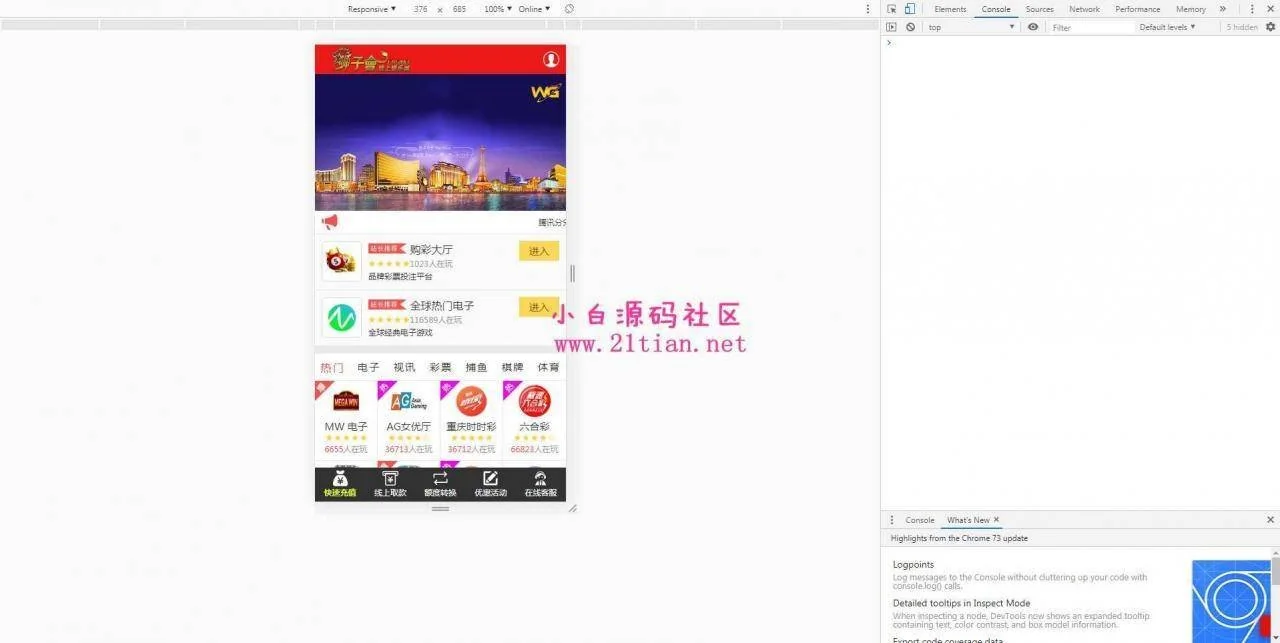Show the console sidebar panel
This screenshot has width=1280, height=643.
tap(892, 27)
